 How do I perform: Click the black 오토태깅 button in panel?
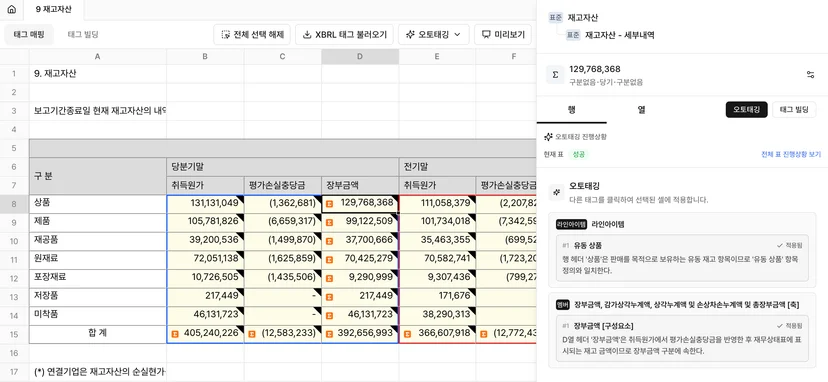pyautogui.click(x=747, y=109)
